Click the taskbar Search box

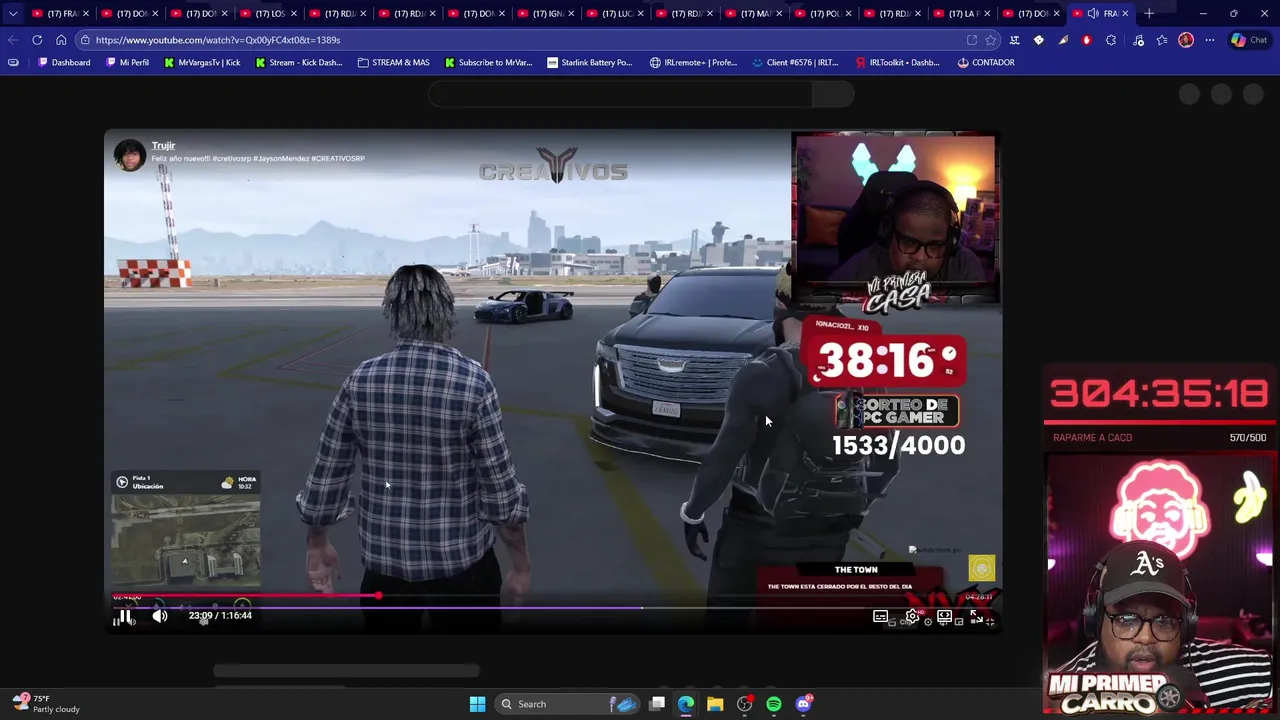(568, 704)
